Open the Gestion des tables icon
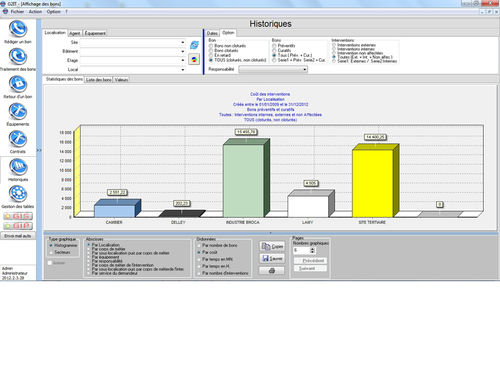This screenshot has width=500, height=375. 18,194
